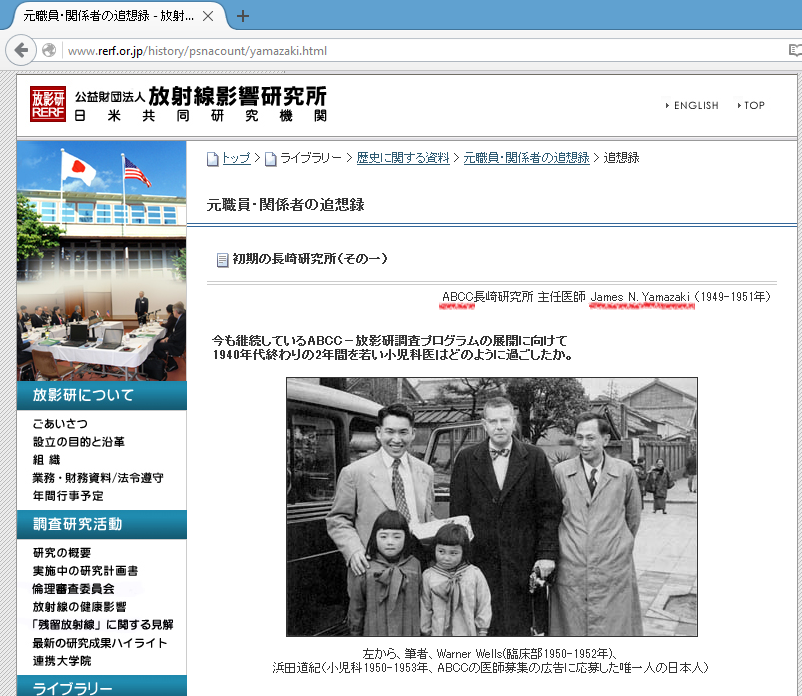This screenshot has width=802, height=696.
Task: Click the 今も継続しているABCC intro line
Action: [390, 341]
